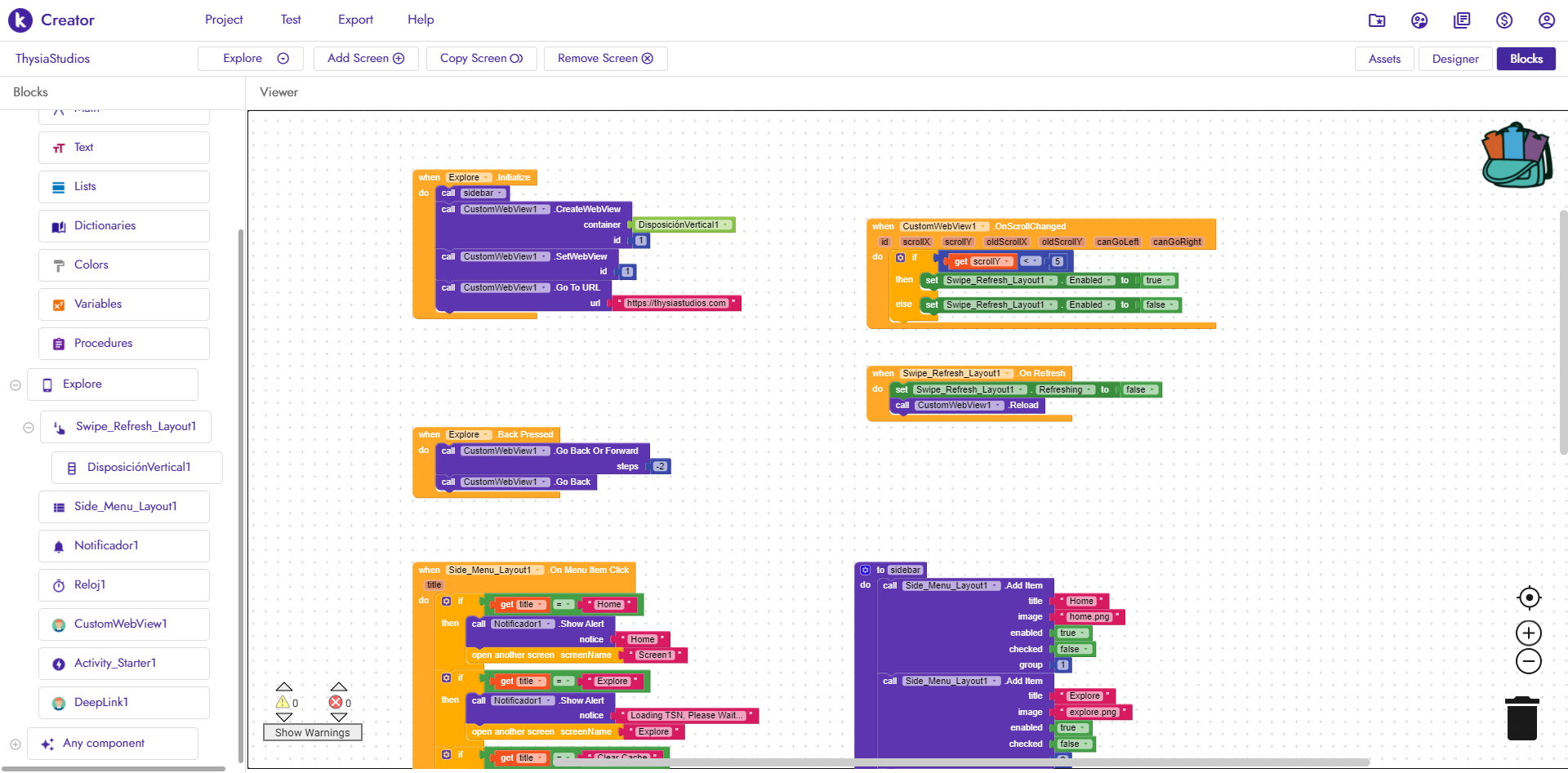The width and height of the screenshot is (1568, 773).
Task: Click the community face icon in header
Action: [1419, 20]
